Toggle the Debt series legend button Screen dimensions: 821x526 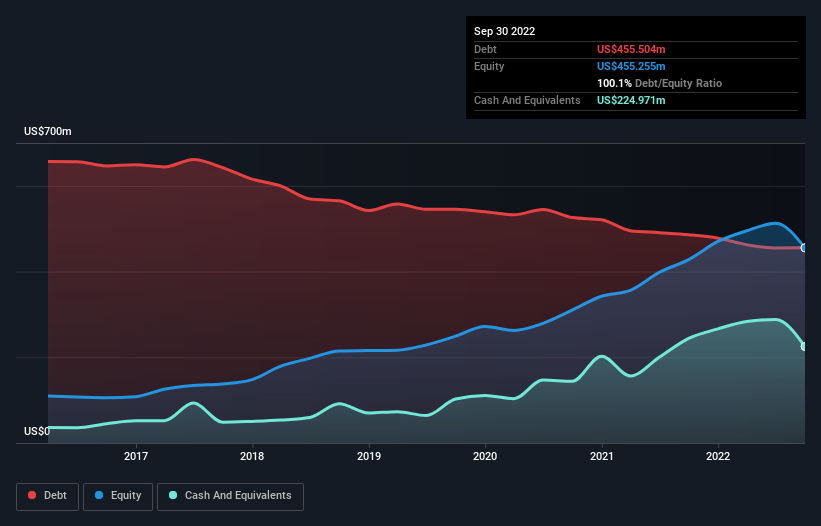(48, 496)
